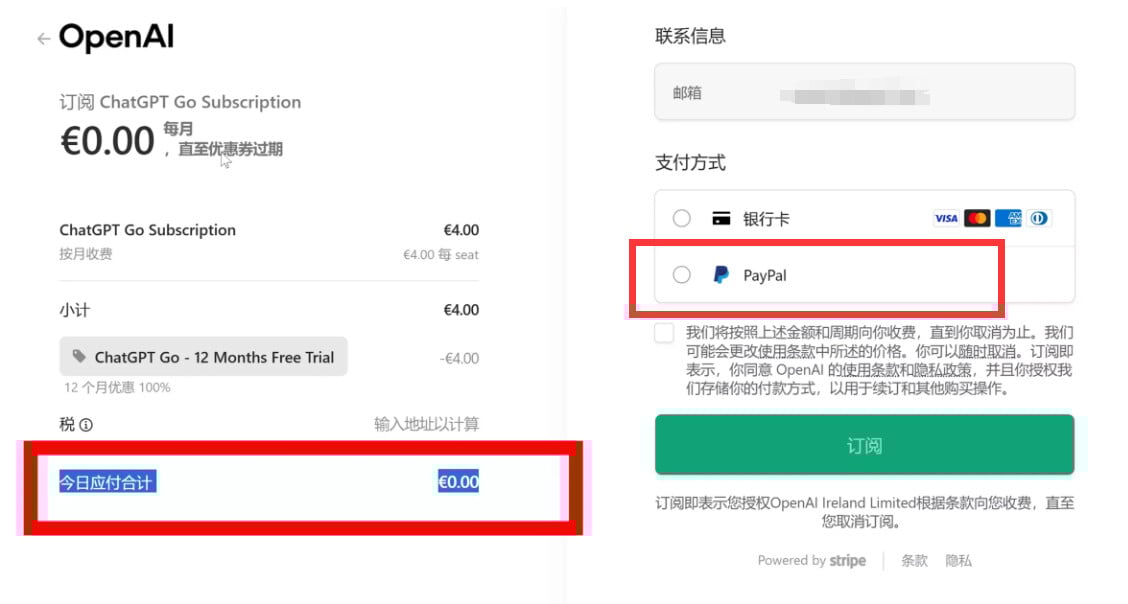Click the OpenAI logo
Image resolution: width=1128 pixels, height=604 pixels.
116,38
